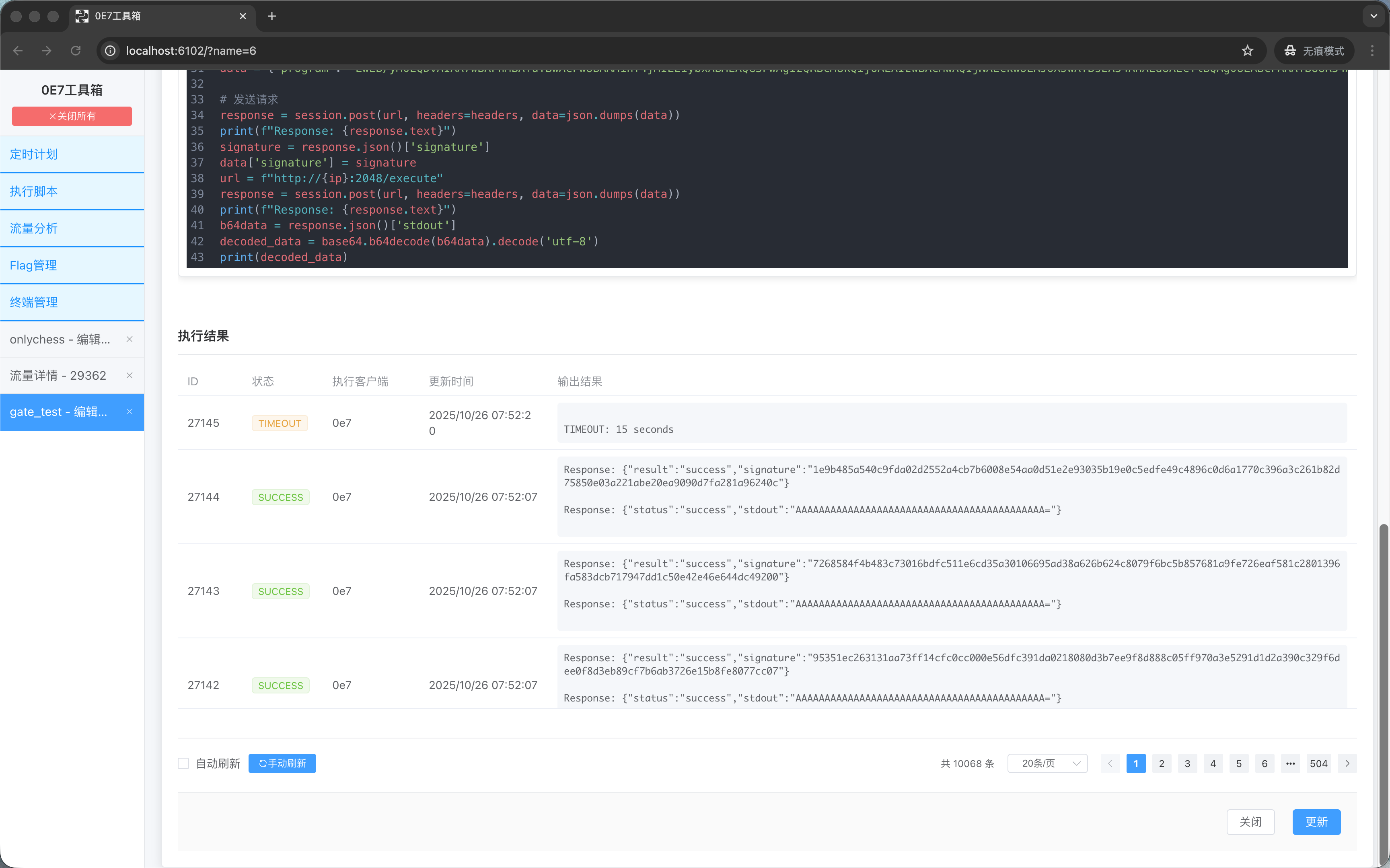Go to next results page using the right chevron
The width and height of the screenshot is (1390, 868).
pos(1347,763)
